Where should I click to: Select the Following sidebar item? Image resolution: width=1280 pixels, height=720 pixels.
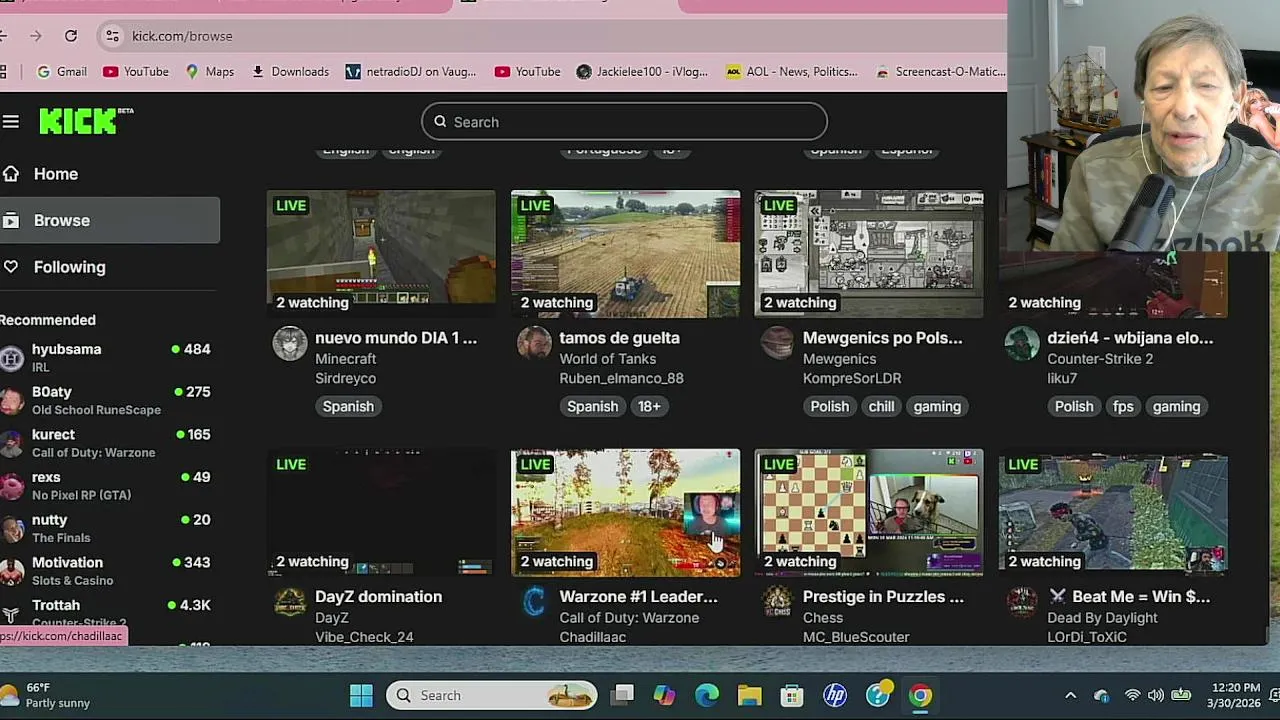point(110,267)
